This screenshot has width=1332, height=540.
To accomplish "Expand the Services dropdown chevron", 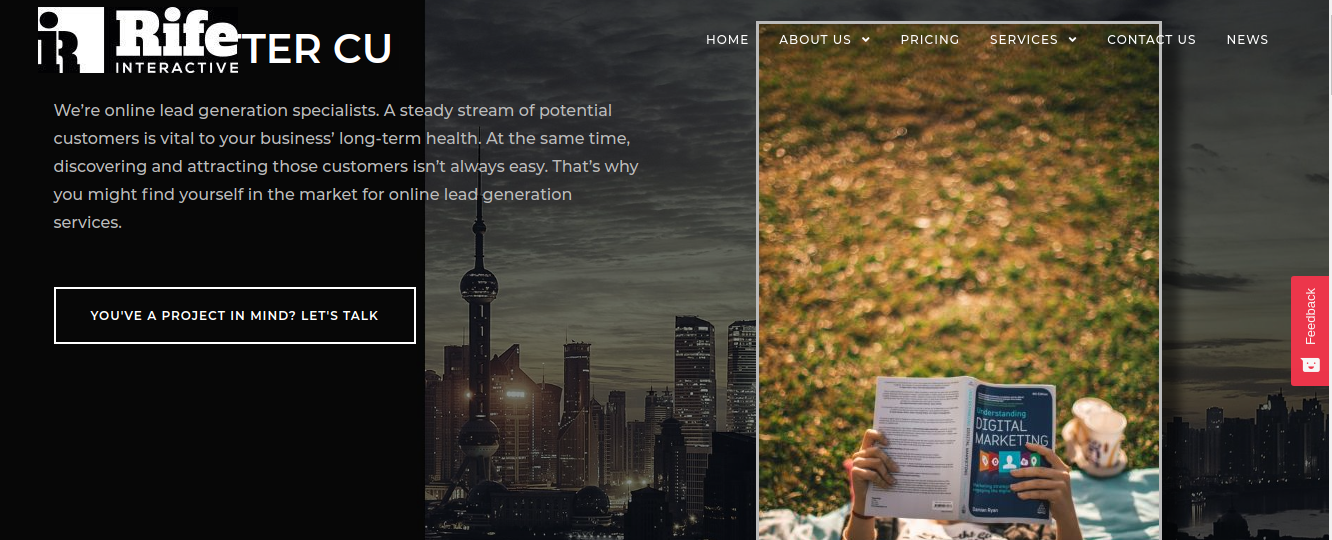I will 1072,40.
